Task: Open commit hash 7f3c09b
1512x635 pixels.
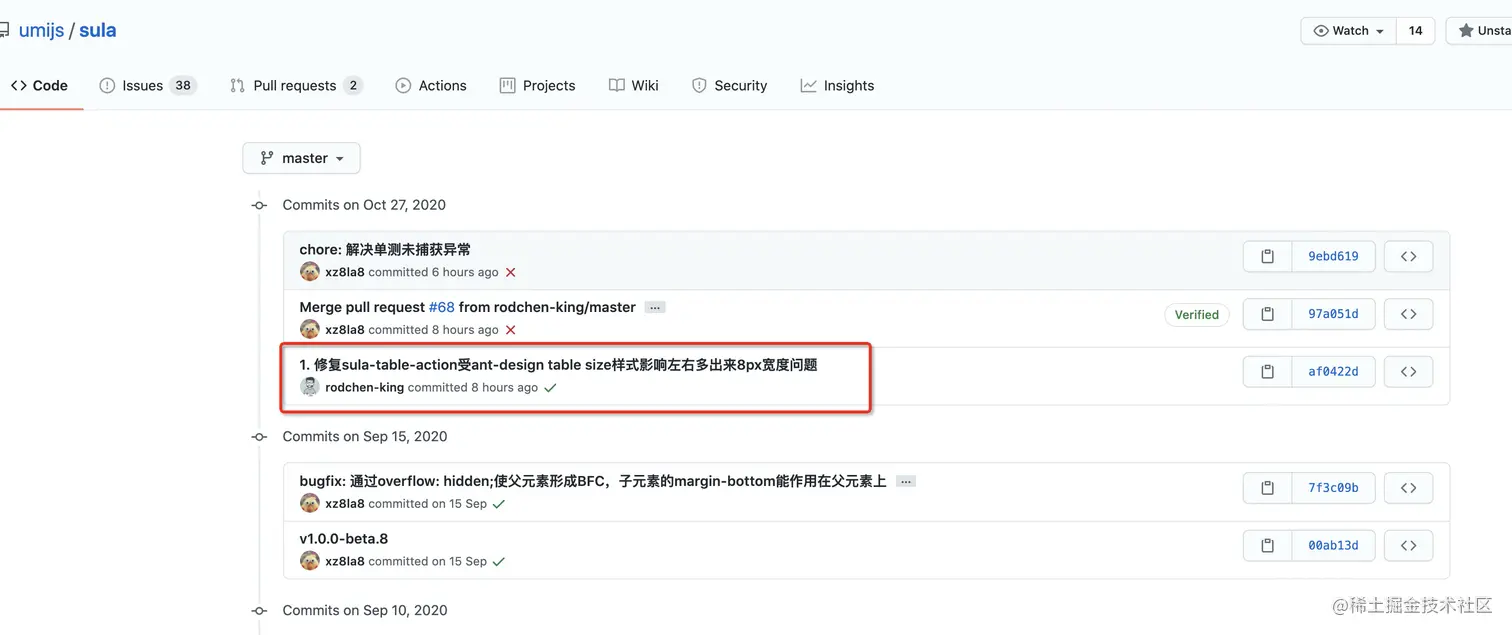Action: [x=1333, y=488]
